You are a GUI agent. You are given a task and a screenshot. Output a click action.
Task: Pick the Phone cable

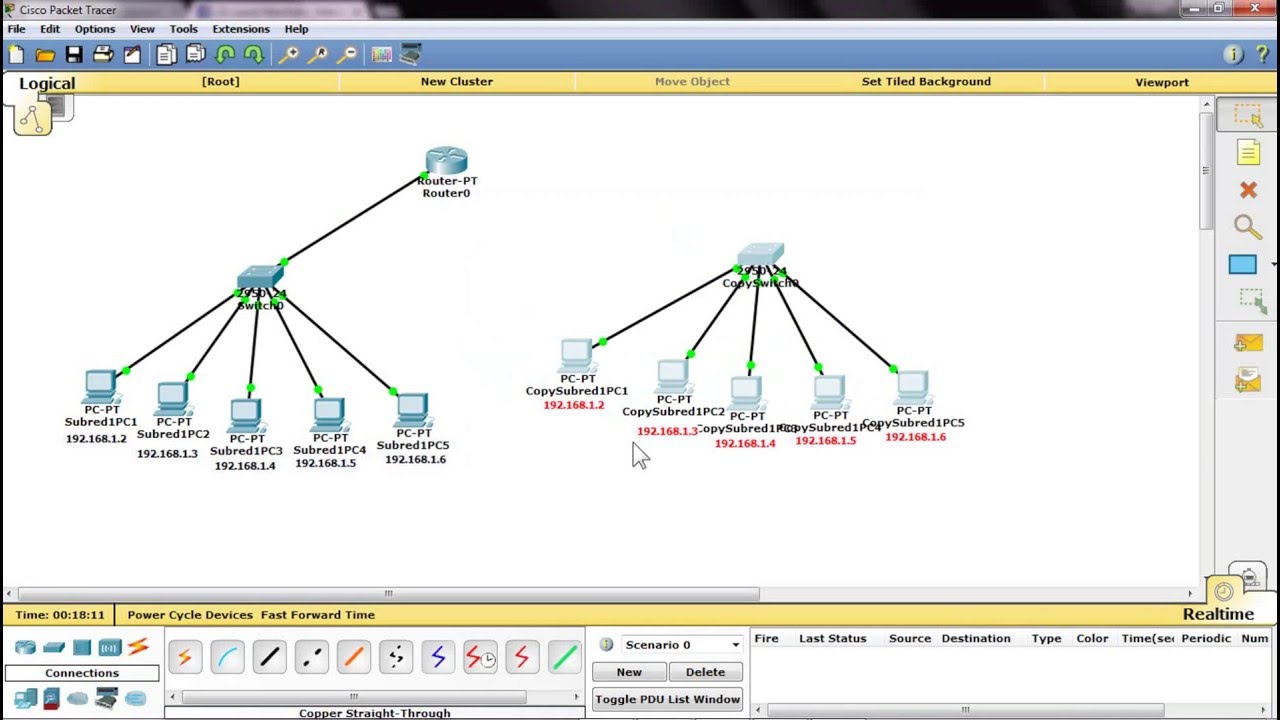click(396, 657)
